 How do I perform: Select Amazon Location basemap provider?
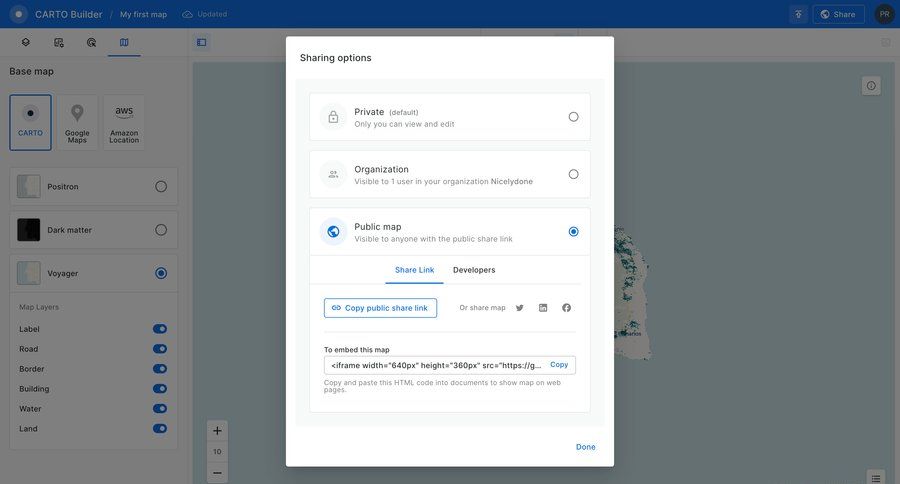click(x=124, y=122)
